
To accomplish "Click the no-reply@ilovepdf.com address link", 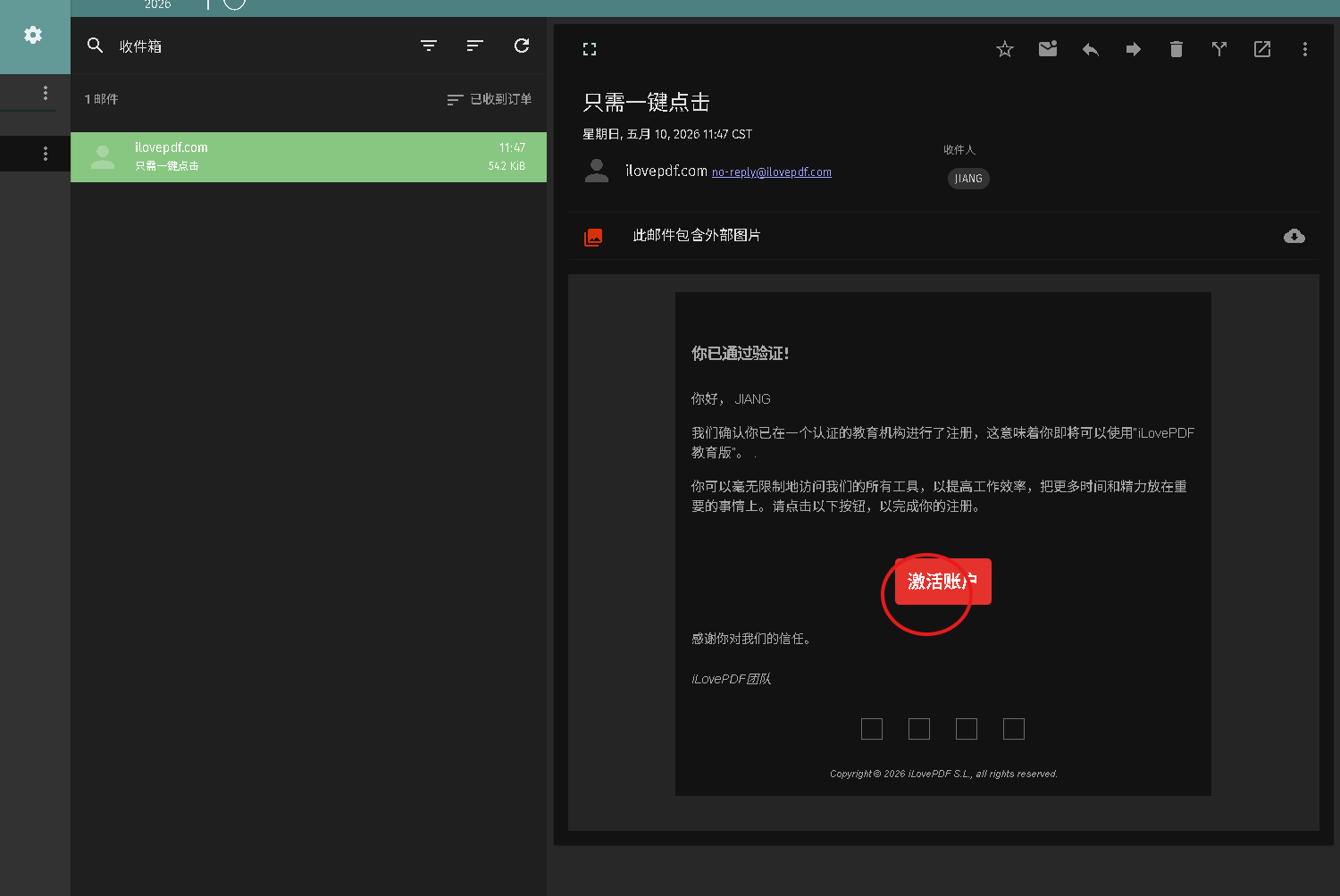I will click(772, 172).
